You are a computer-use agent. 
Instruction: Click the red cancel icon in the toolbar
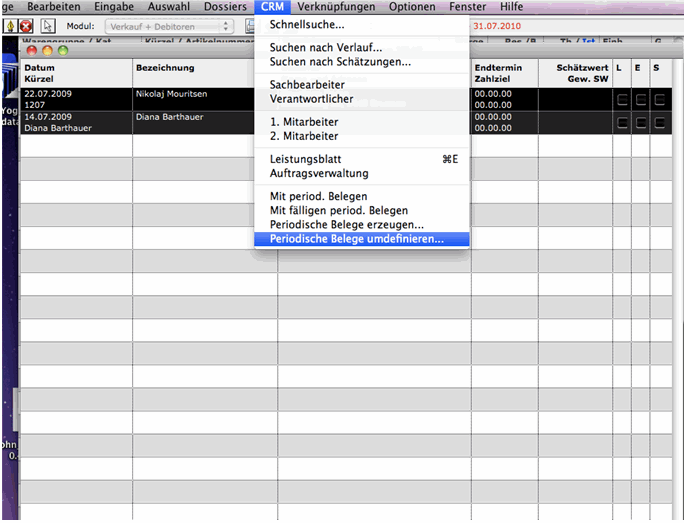[27, 25]
